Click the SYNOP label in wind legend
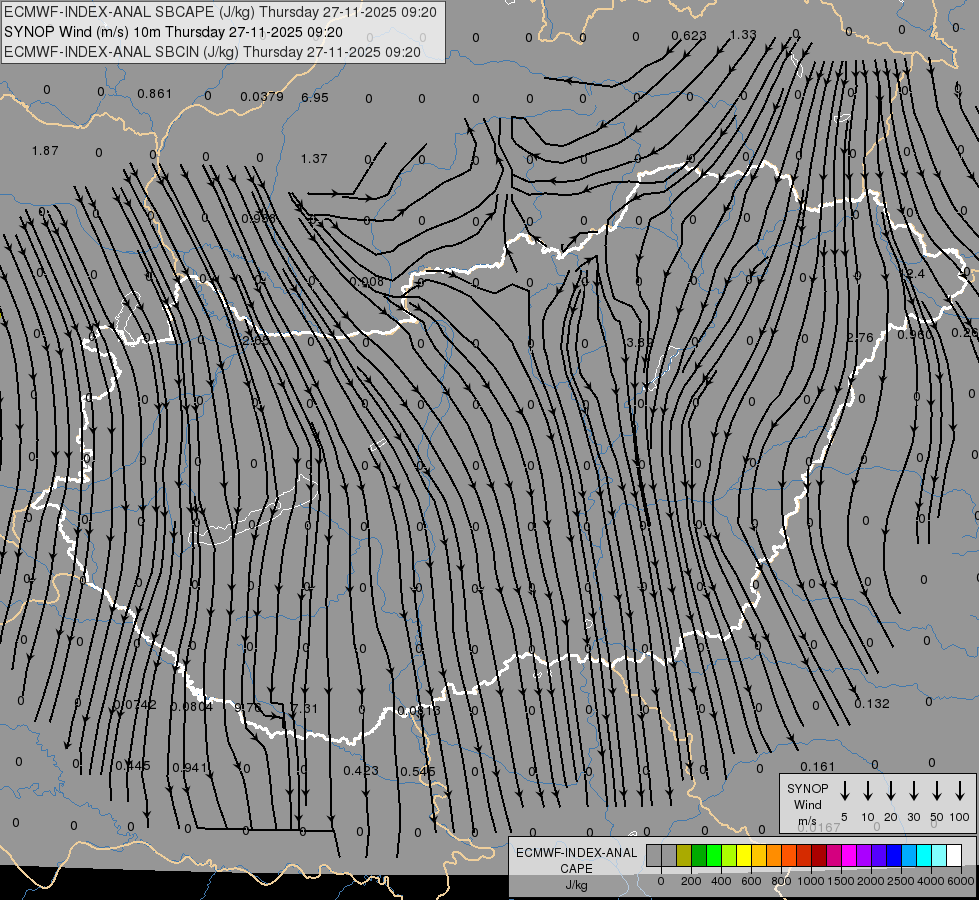The height and width of the screenshot is (900, 979). [x=807, y=788]
